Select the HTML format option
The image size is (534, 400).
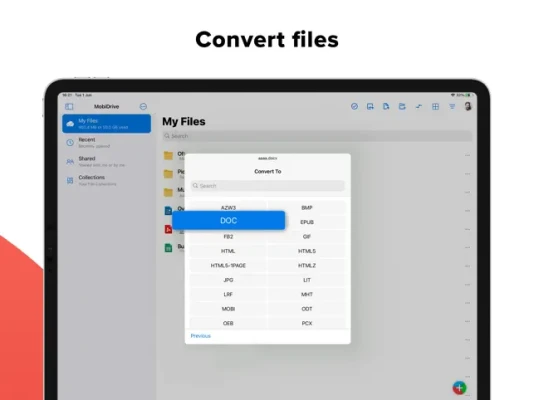(x=228, y=251)
